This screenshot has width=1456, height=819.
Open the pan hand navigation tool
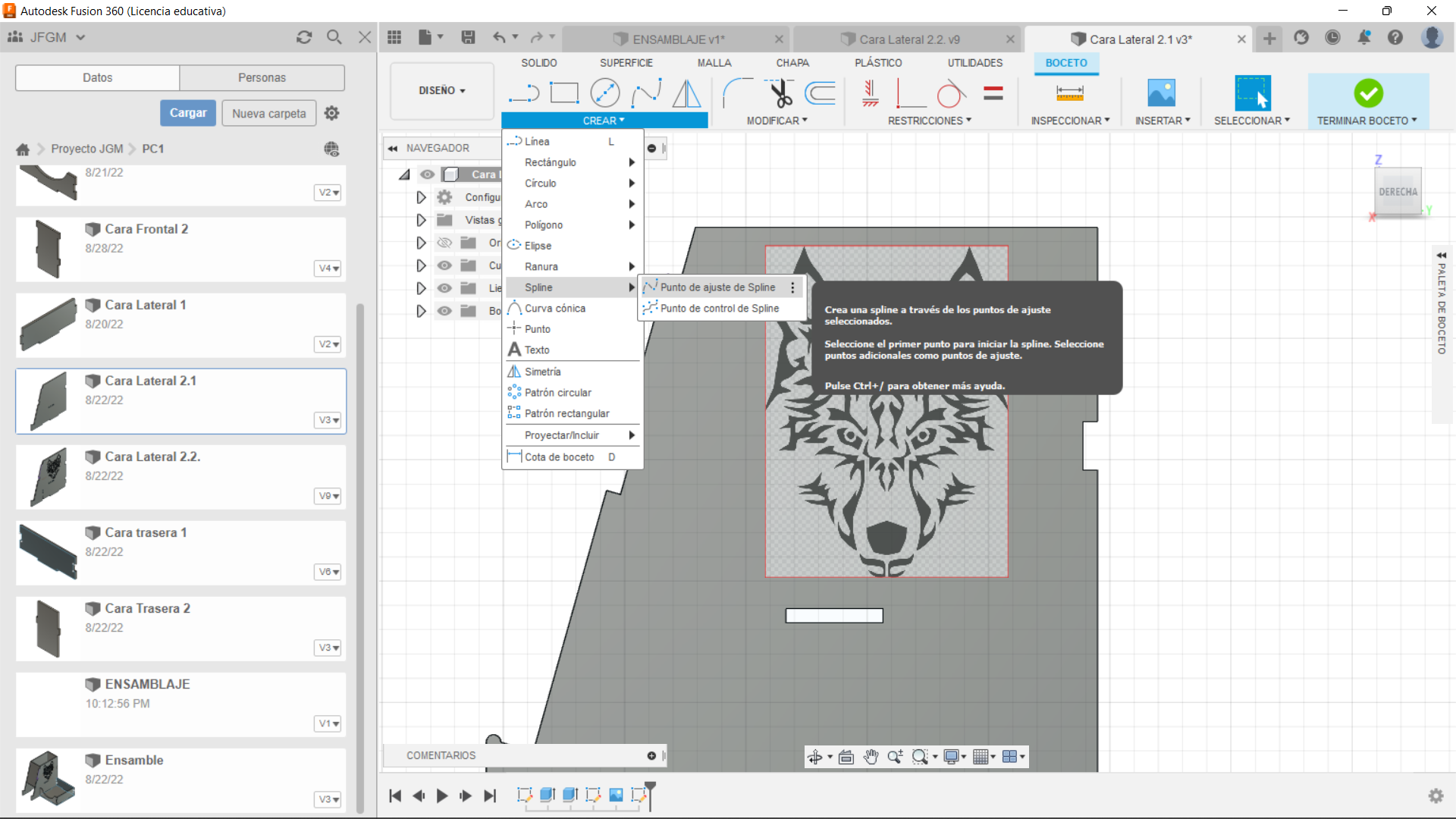coord(871,757)
